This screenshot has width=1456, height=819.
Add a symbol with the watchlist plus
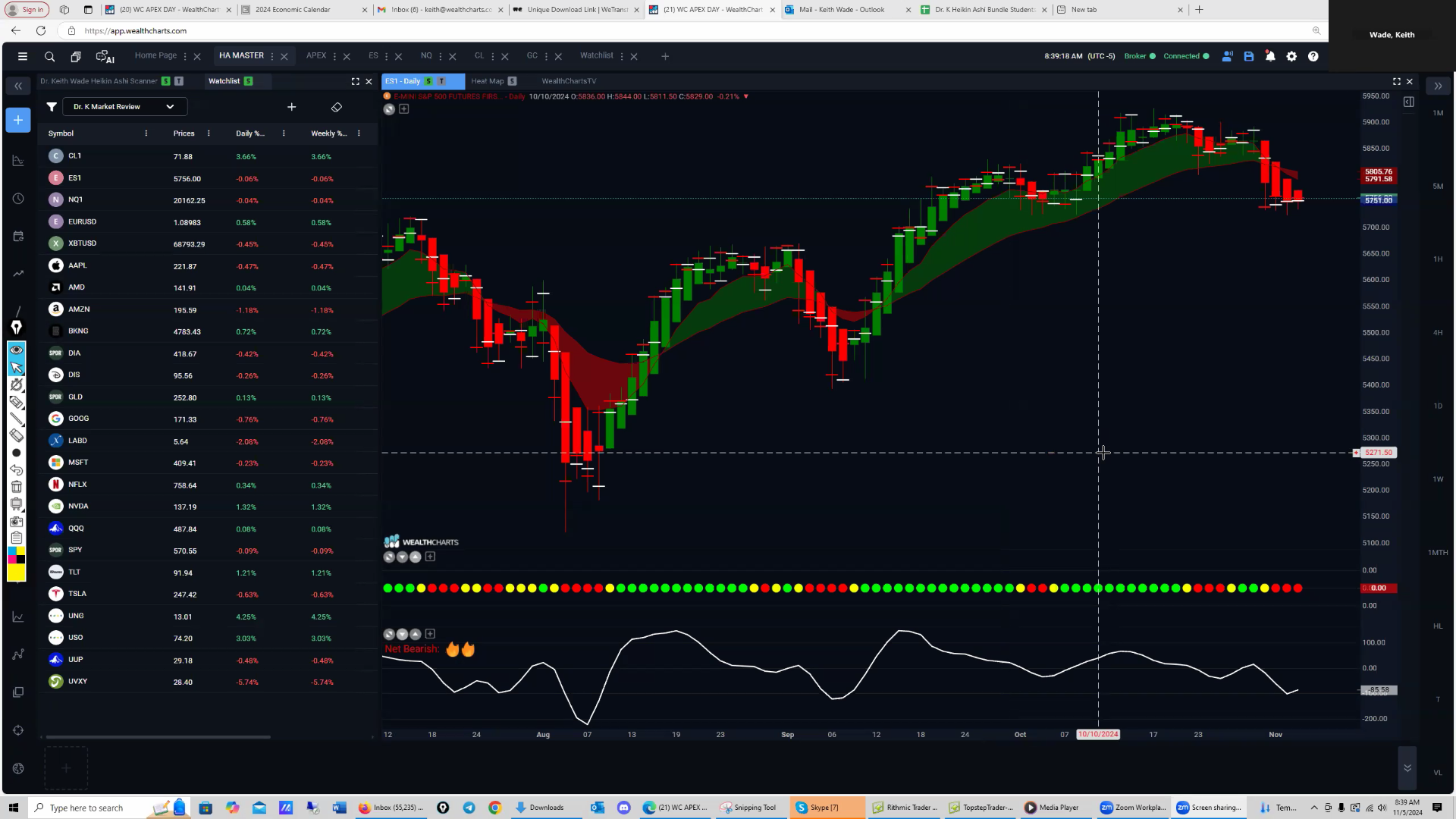pos(292,107)
